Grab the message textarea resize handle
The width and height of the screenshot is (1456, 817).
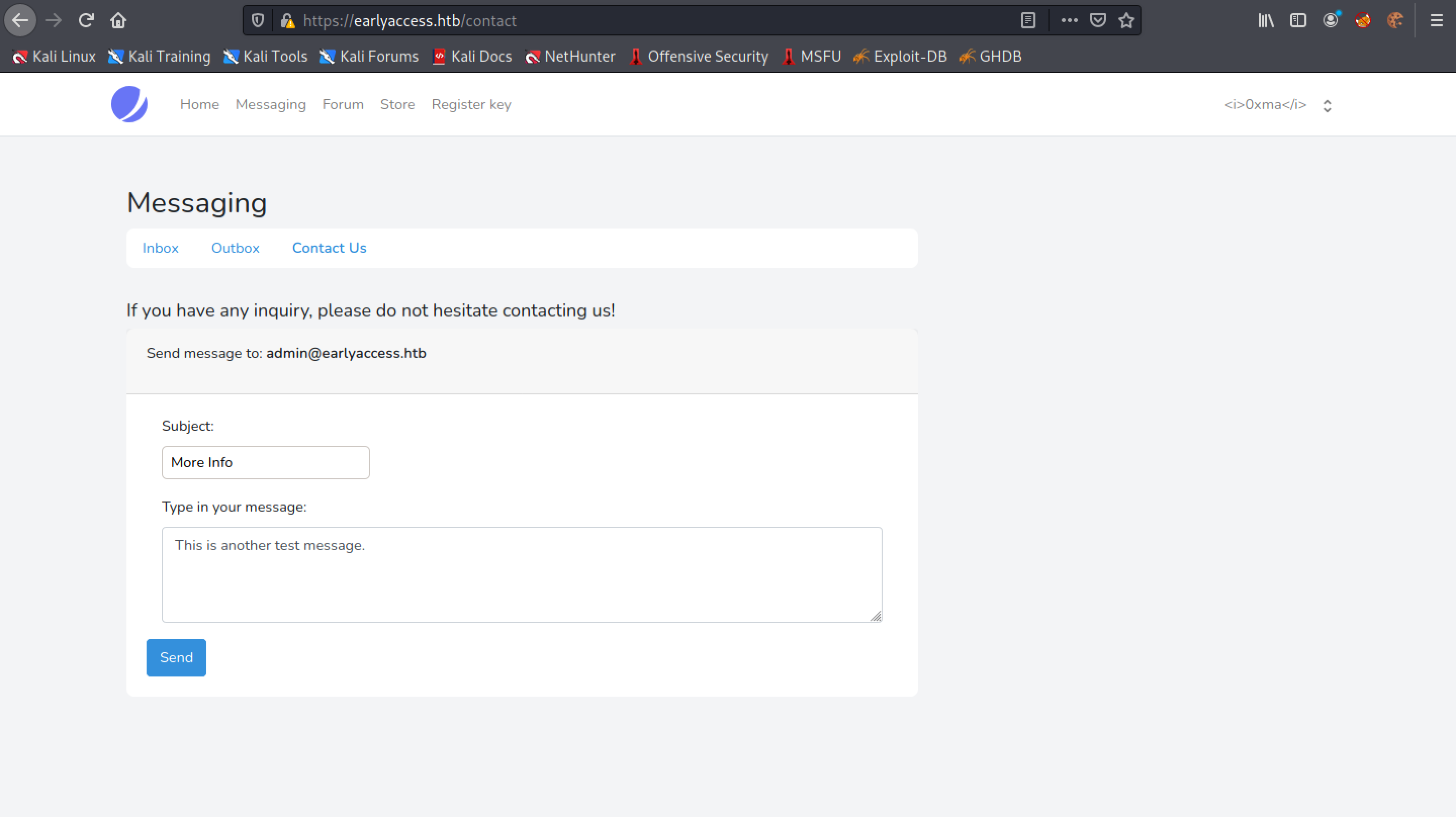coord(876,616)
